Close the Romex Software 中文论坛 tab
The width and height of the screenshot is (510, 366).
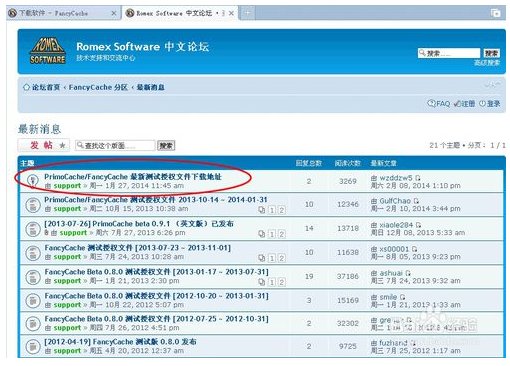point(231,13)
